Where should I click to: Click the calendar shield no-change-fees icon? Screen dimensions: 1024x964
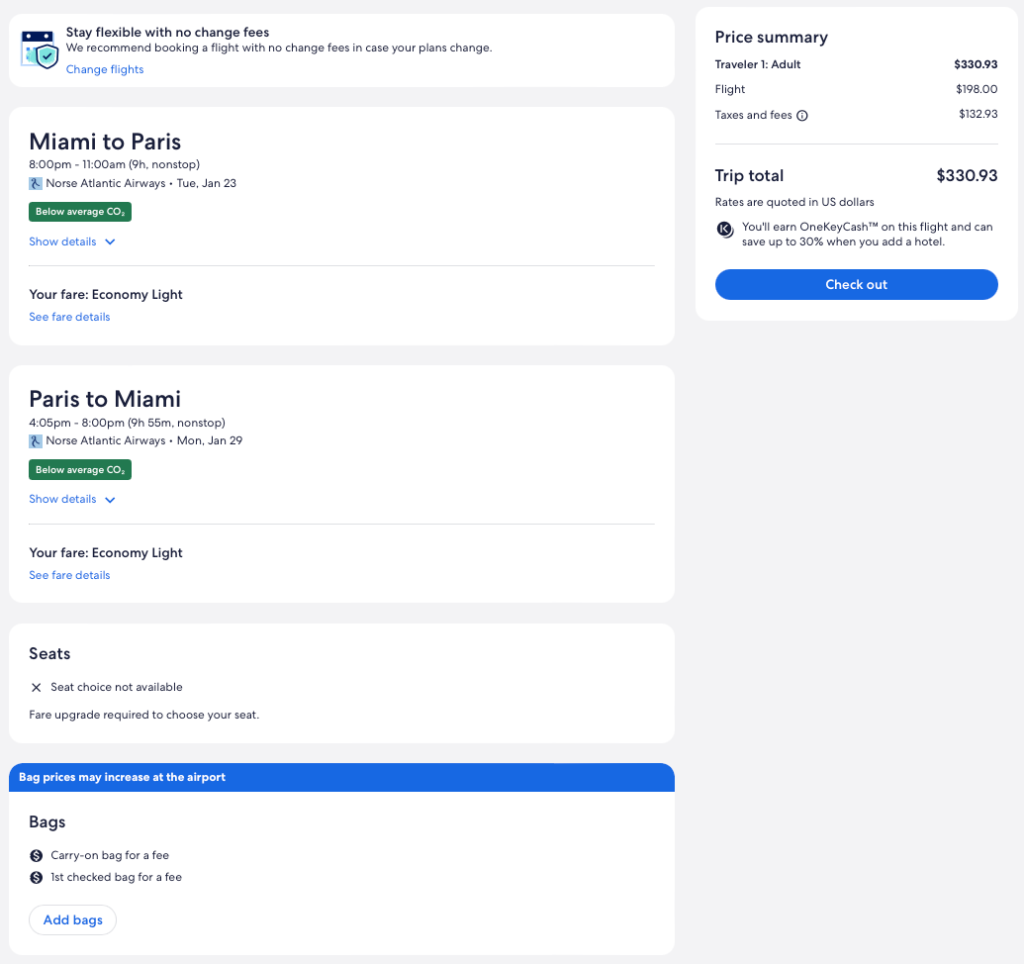[x=40, y=49]
